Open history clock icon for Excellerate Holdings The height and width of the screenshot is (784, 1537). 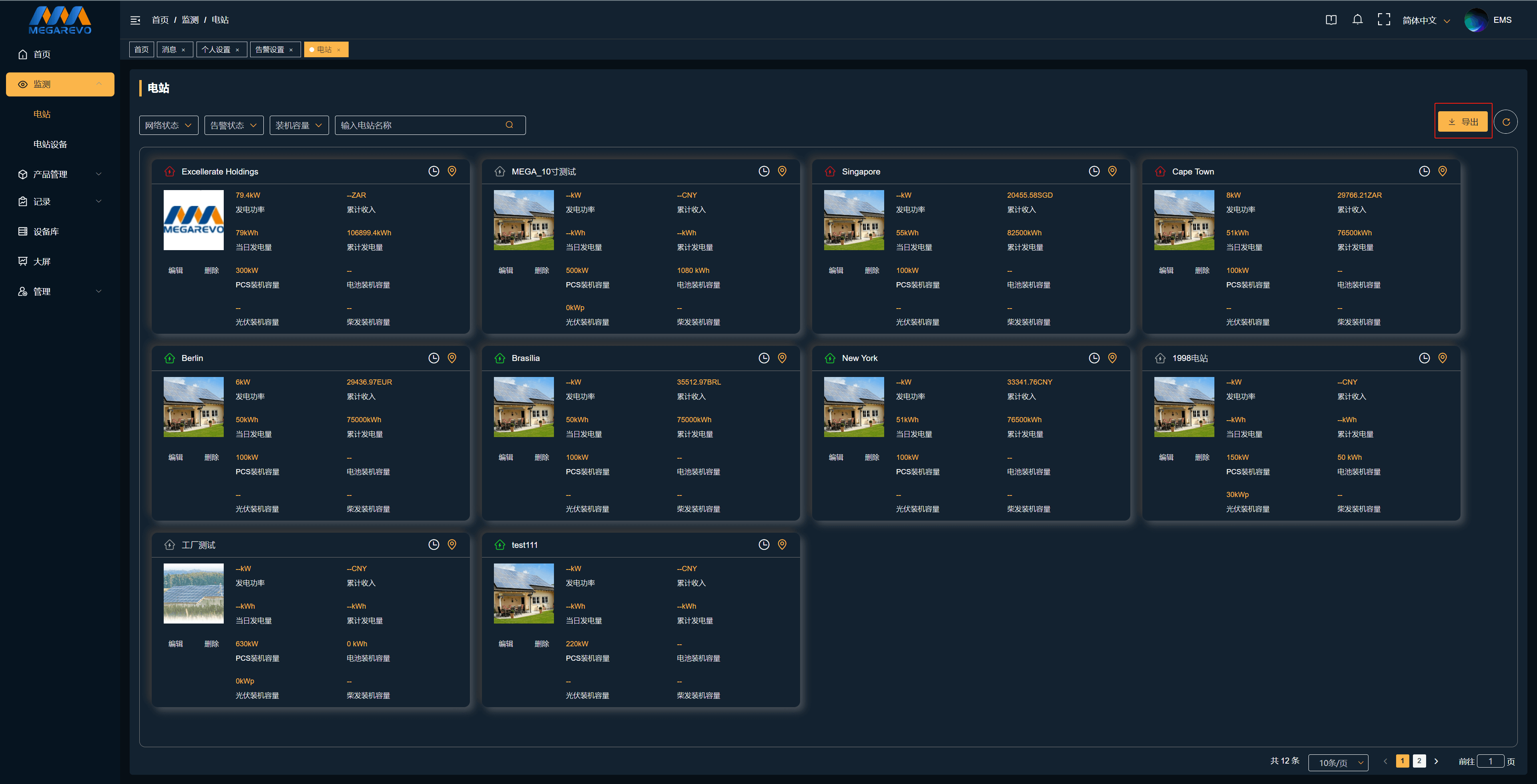click(x=434, y=171)
